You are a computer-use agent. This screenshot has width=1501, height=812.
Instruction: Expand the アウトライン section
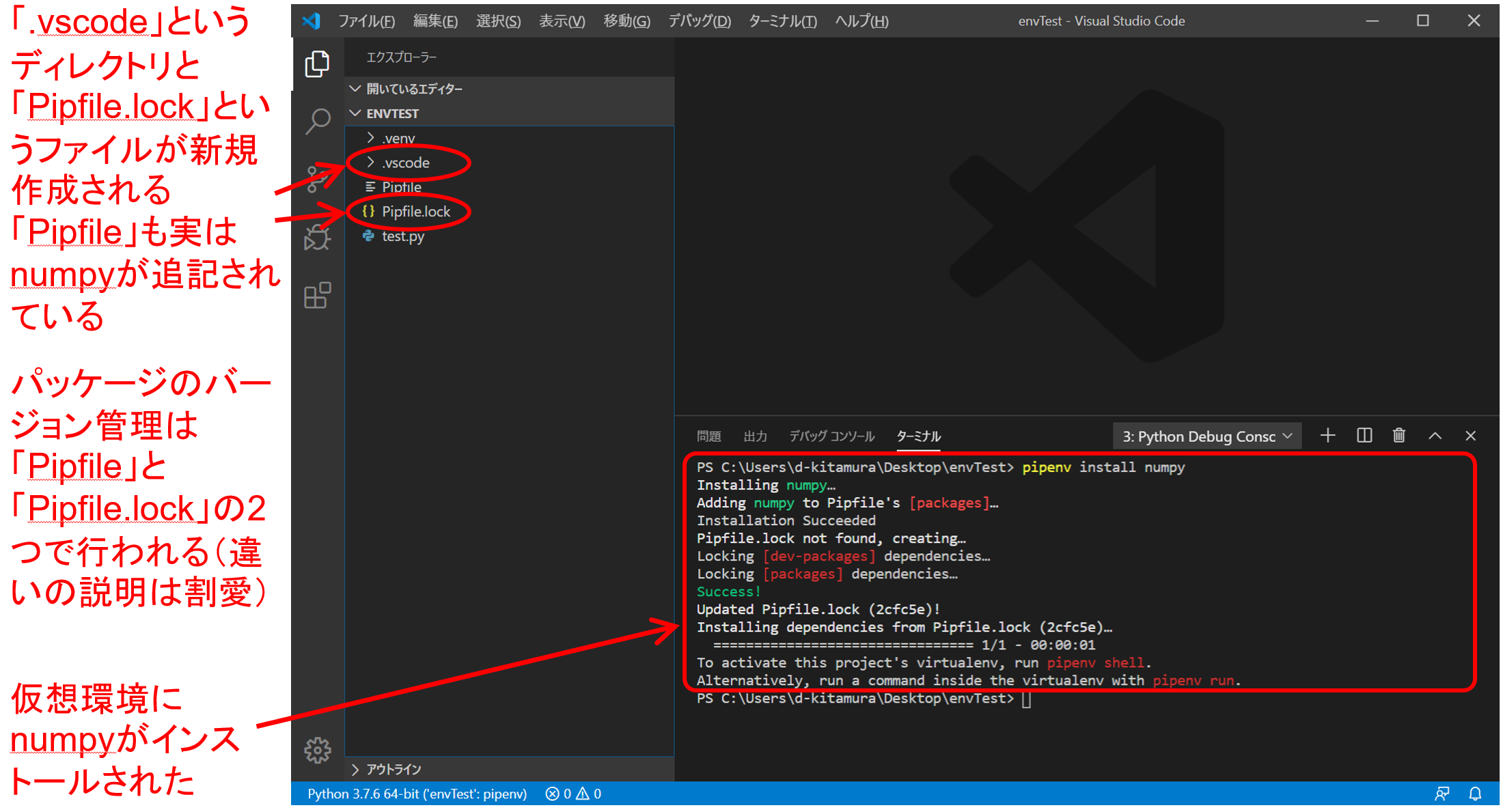coord(509,770)
